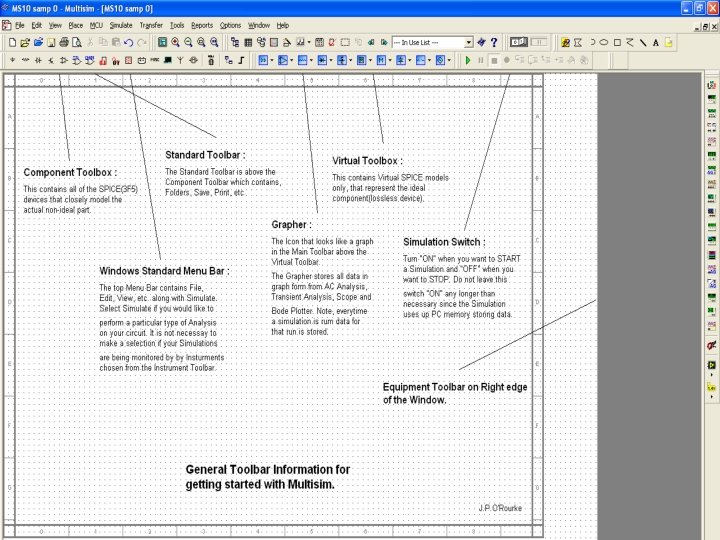The width and height of the screenshot is (720, 540).
Task: Place an Indicator component (red display)
Action: 129,60
